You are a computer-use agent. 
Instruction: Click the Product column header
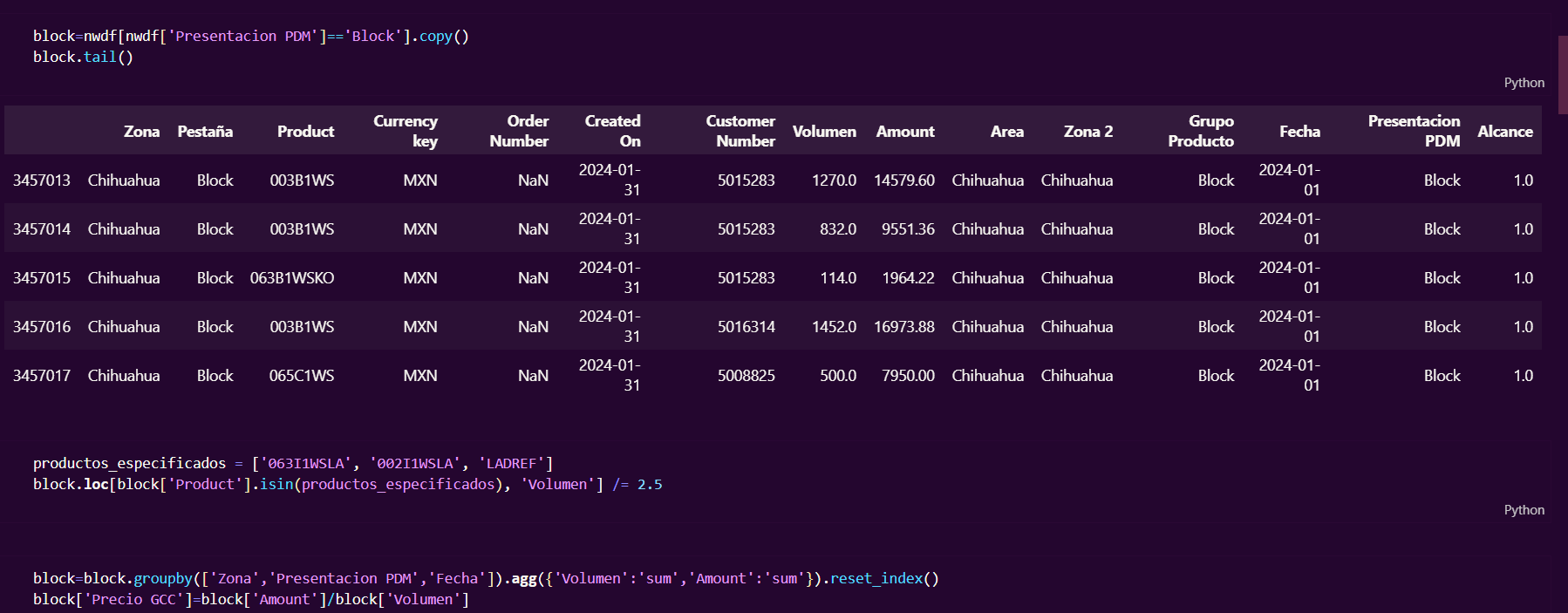[x=305, y=132]
